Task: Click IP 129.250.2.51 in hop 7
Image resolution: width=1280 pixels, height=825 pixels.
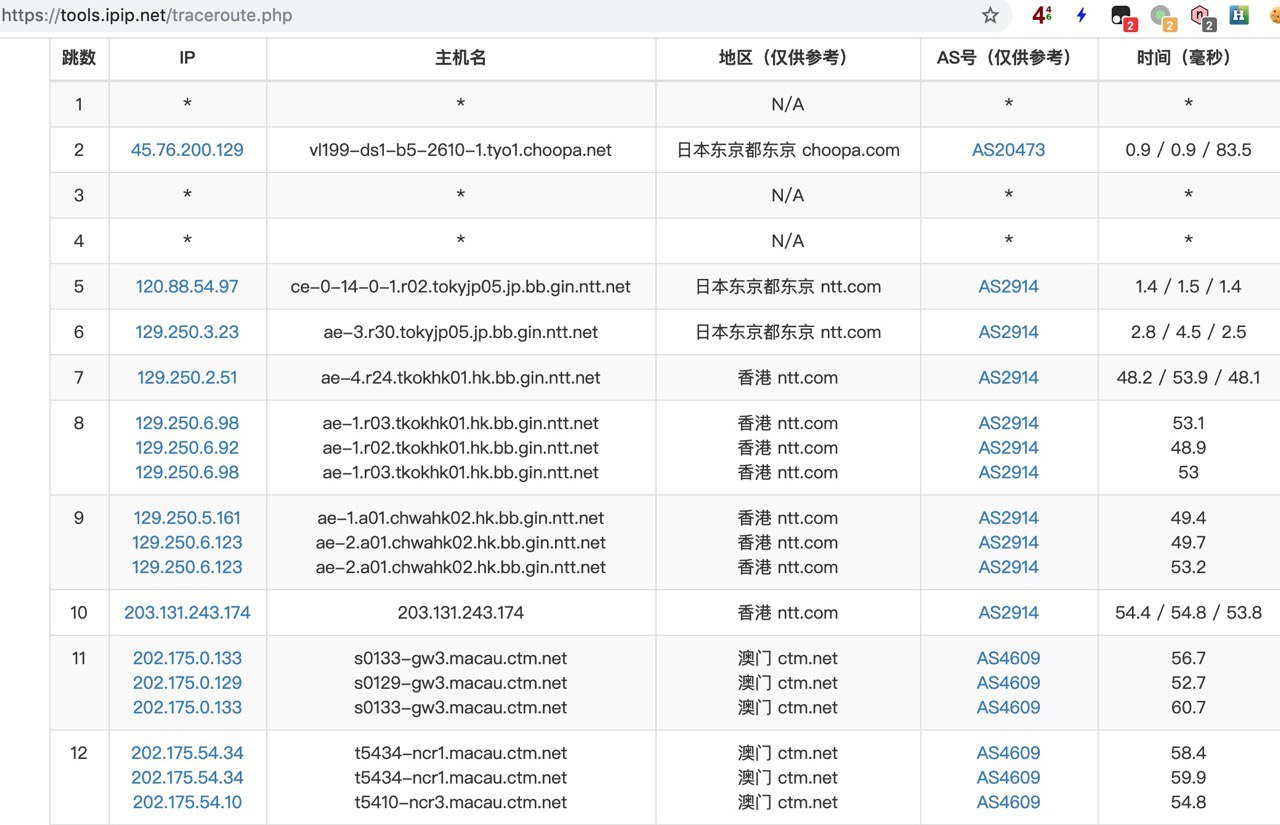Action: pyautogui.click(x=187, y=378)
